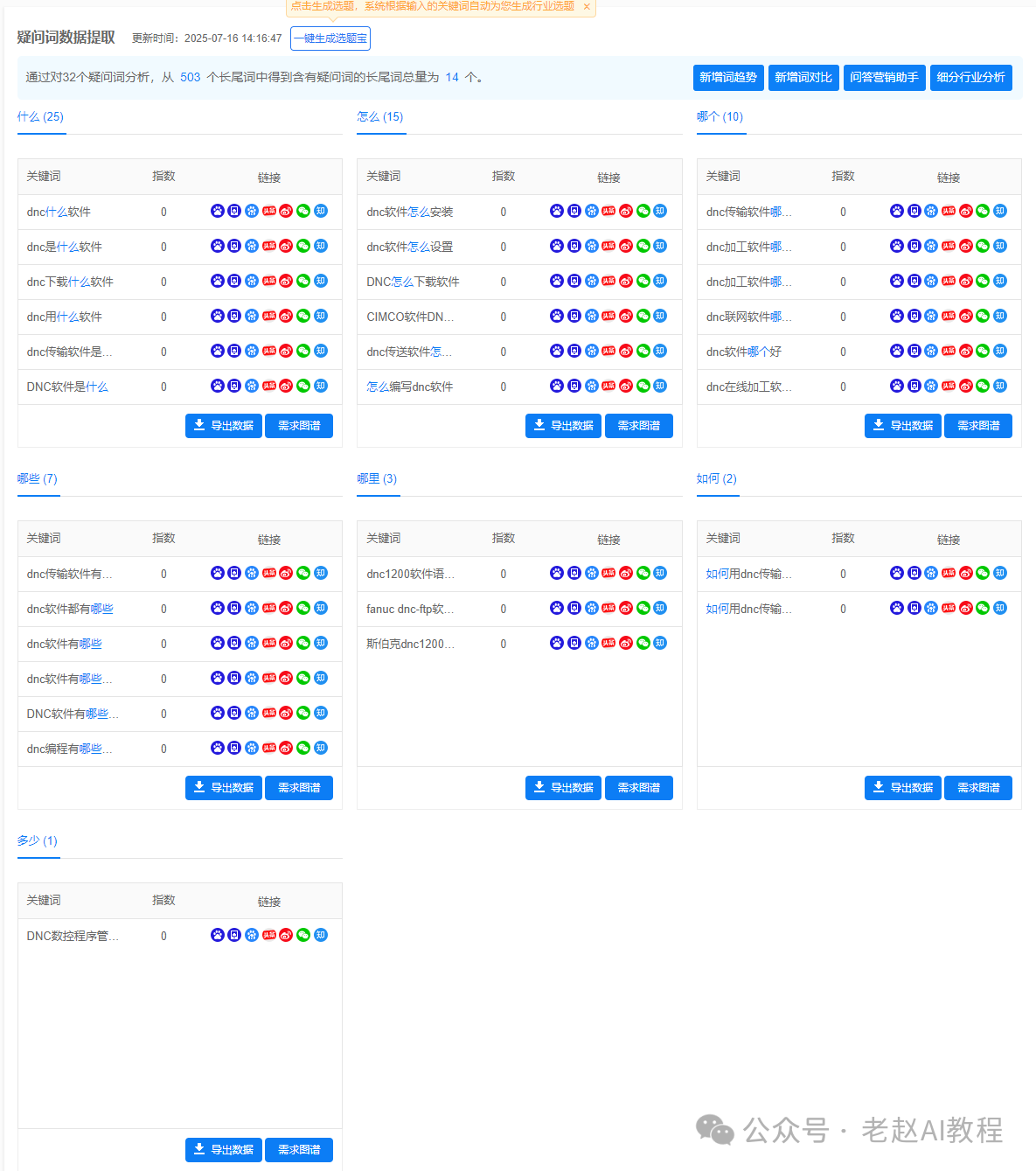Export data from the 哪里 panel
This screenshot has width=1036, height=1171.
(563, 788)
